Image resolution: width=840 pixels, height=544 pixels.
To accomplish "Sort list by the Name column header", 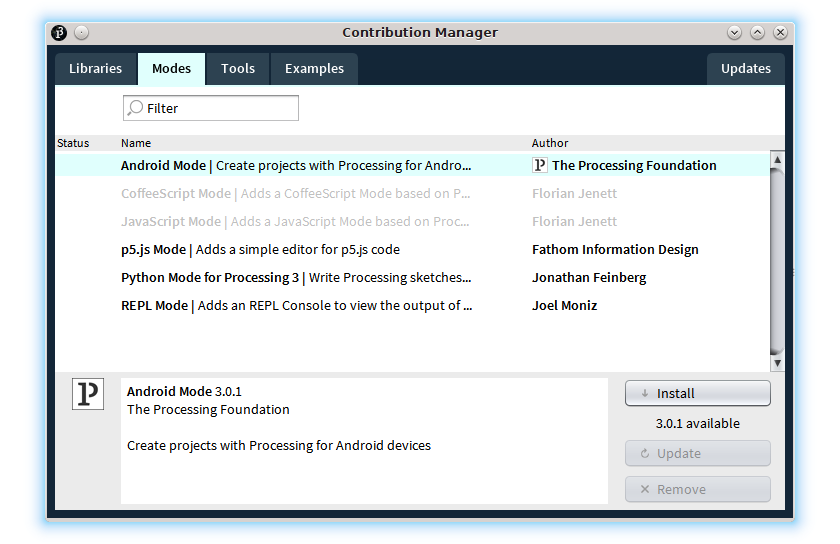I will tap(136, 143).
